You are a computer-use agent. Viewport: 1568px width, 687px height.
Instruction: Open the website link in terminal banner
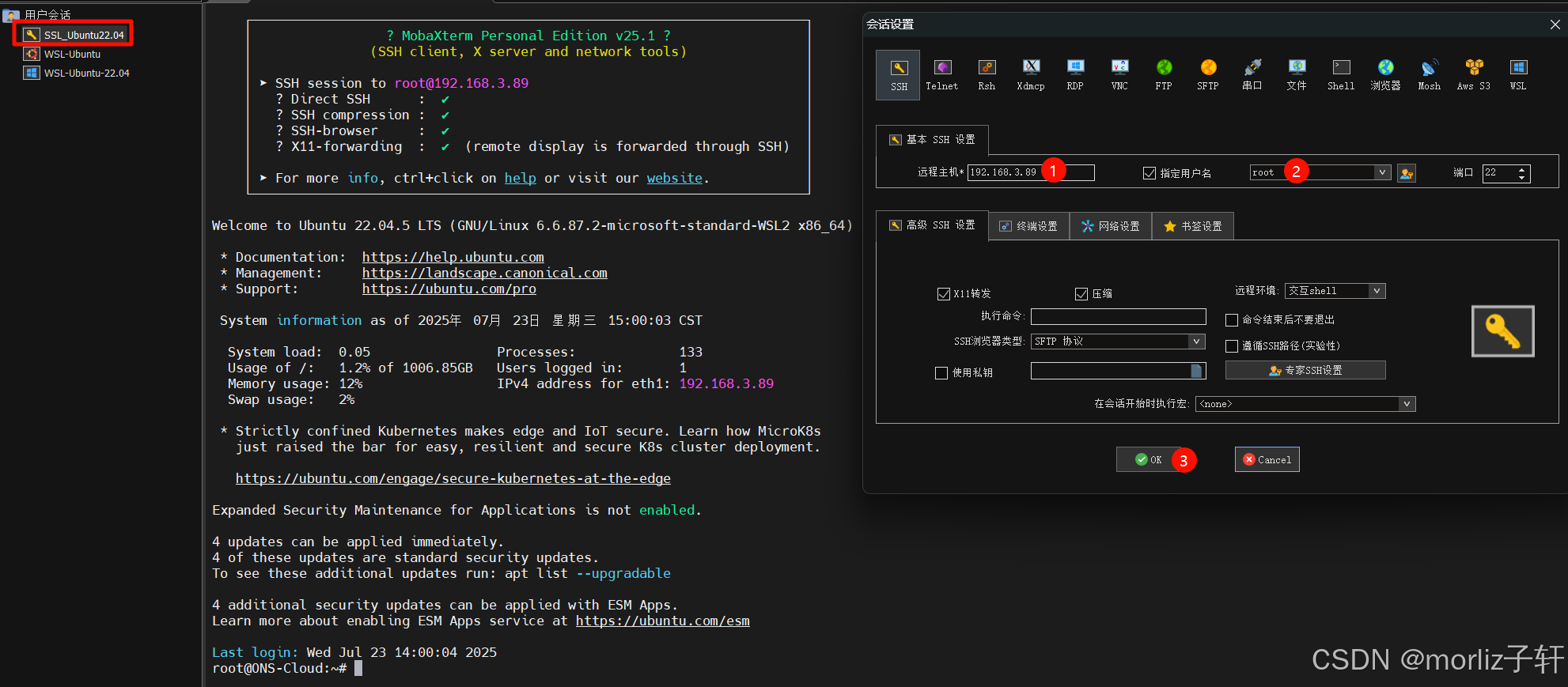675,179
